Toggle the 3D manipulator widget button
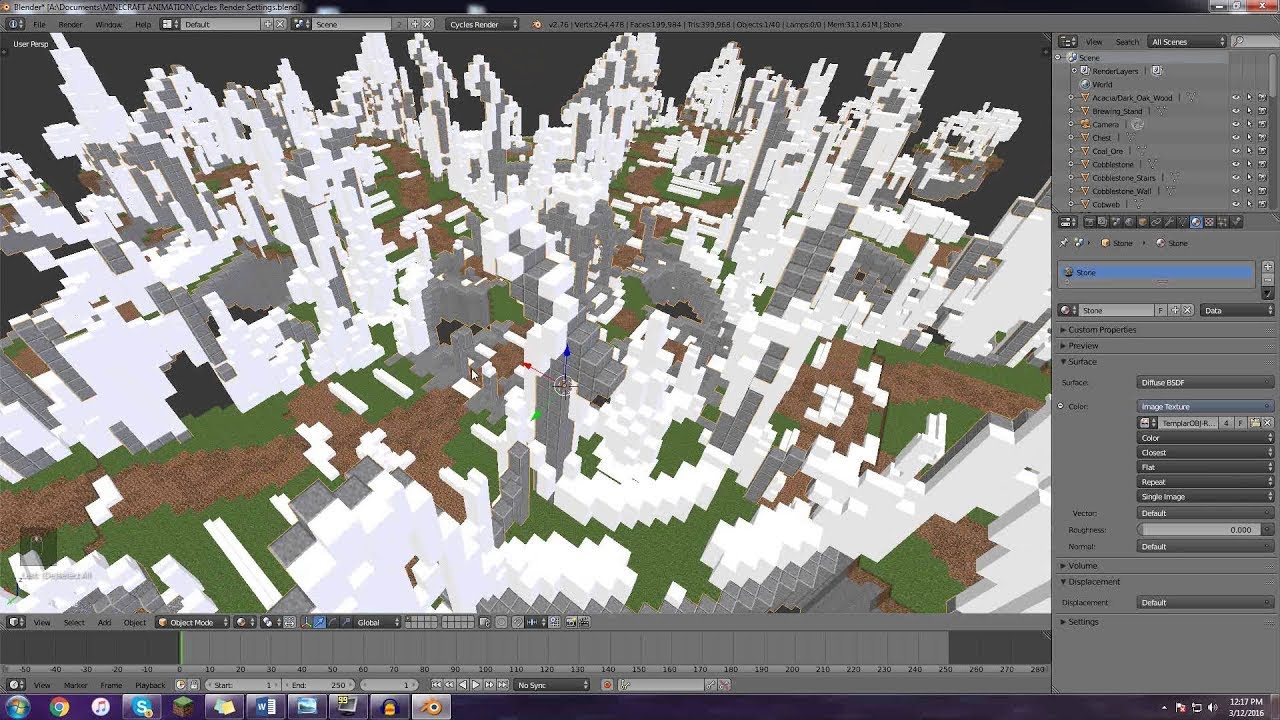The width and height of the screenshot is (1280, 720). (306, 622)
